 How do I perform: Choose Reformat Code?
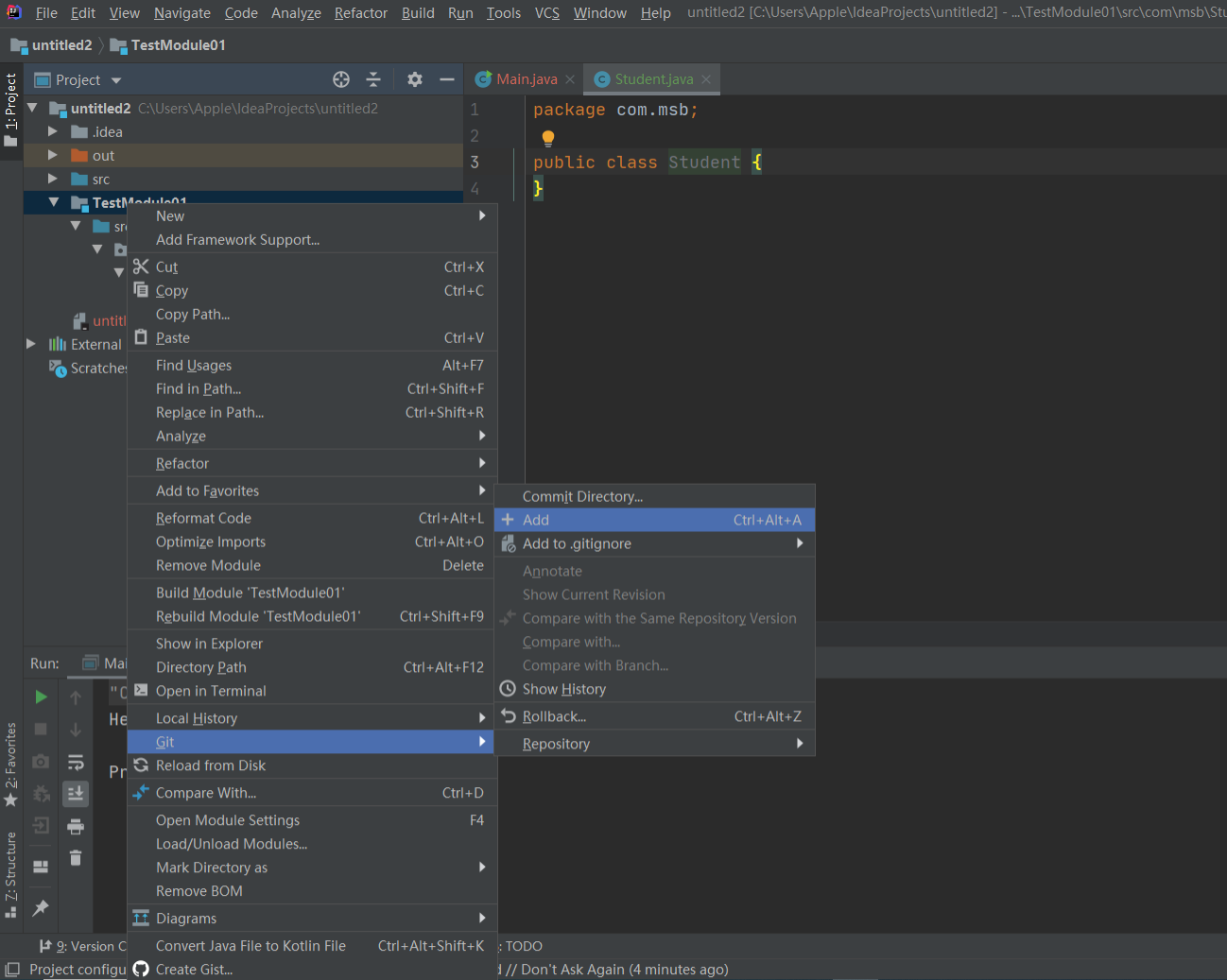tap(312, 518)
